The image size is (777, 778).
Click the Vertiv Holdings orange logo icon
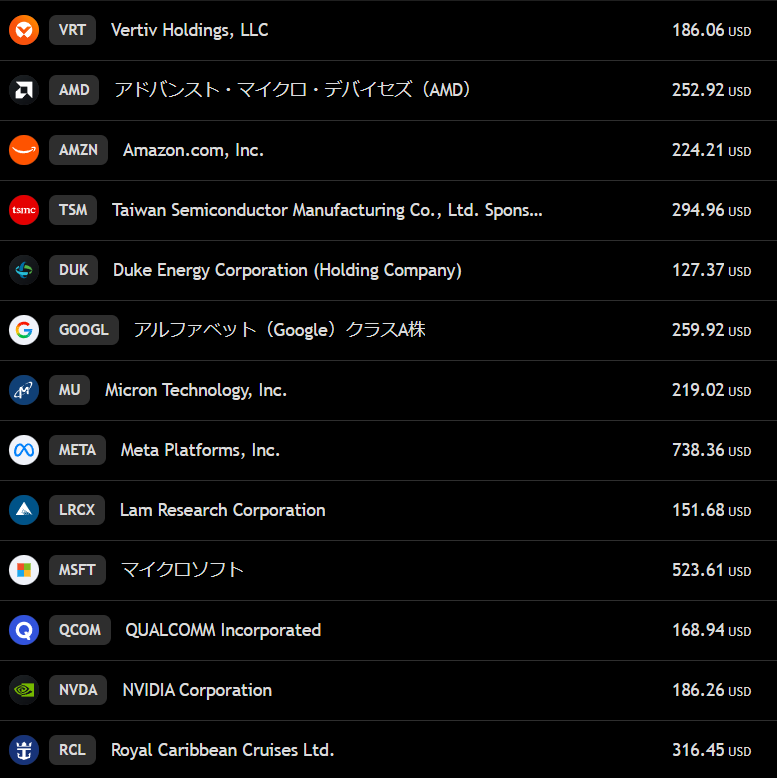pos(24,30)
